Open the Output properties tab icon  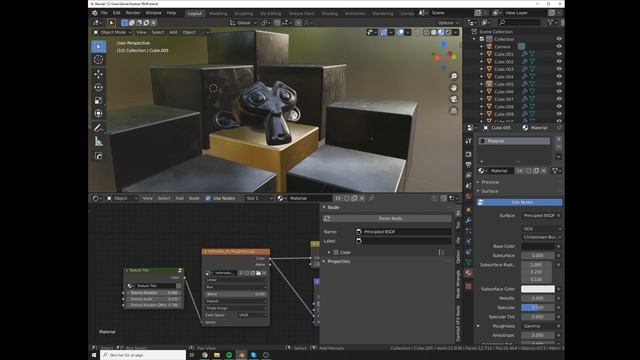coord(469,164)
